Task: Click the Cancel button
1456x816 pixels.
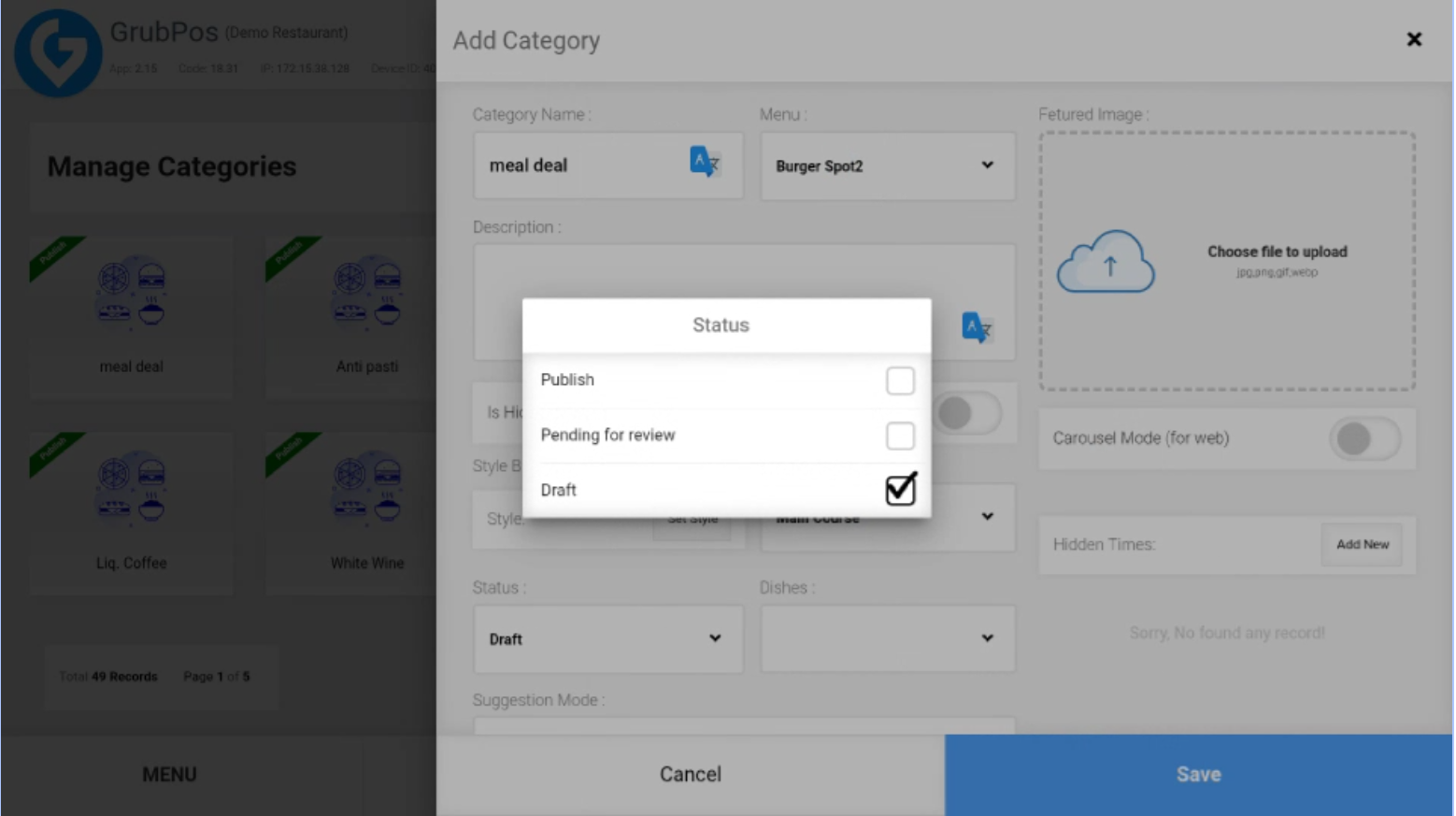Action: (691, 774)
